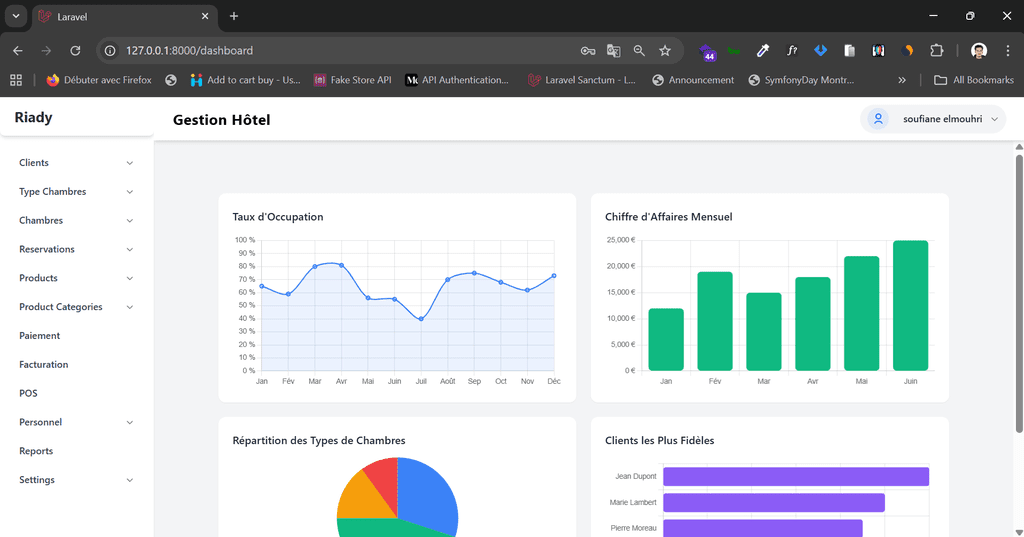
Task: Click the browser reload page icon
Action: pos(75,50)
